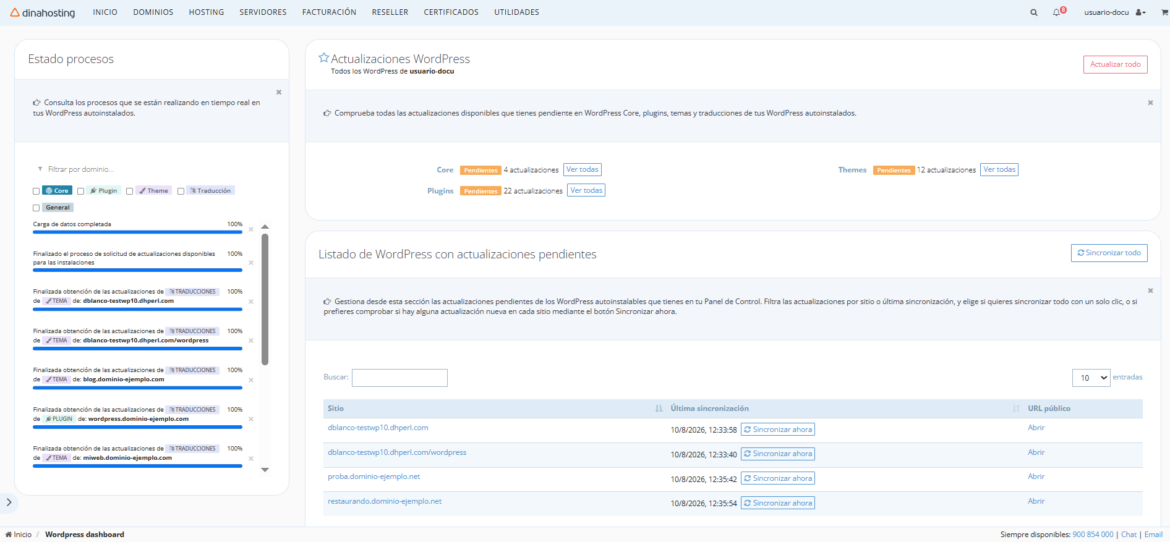The width and height of the screenshot is (1170, 542).
Task: Open the shopping cart icon
Action: pos(1163,13)
